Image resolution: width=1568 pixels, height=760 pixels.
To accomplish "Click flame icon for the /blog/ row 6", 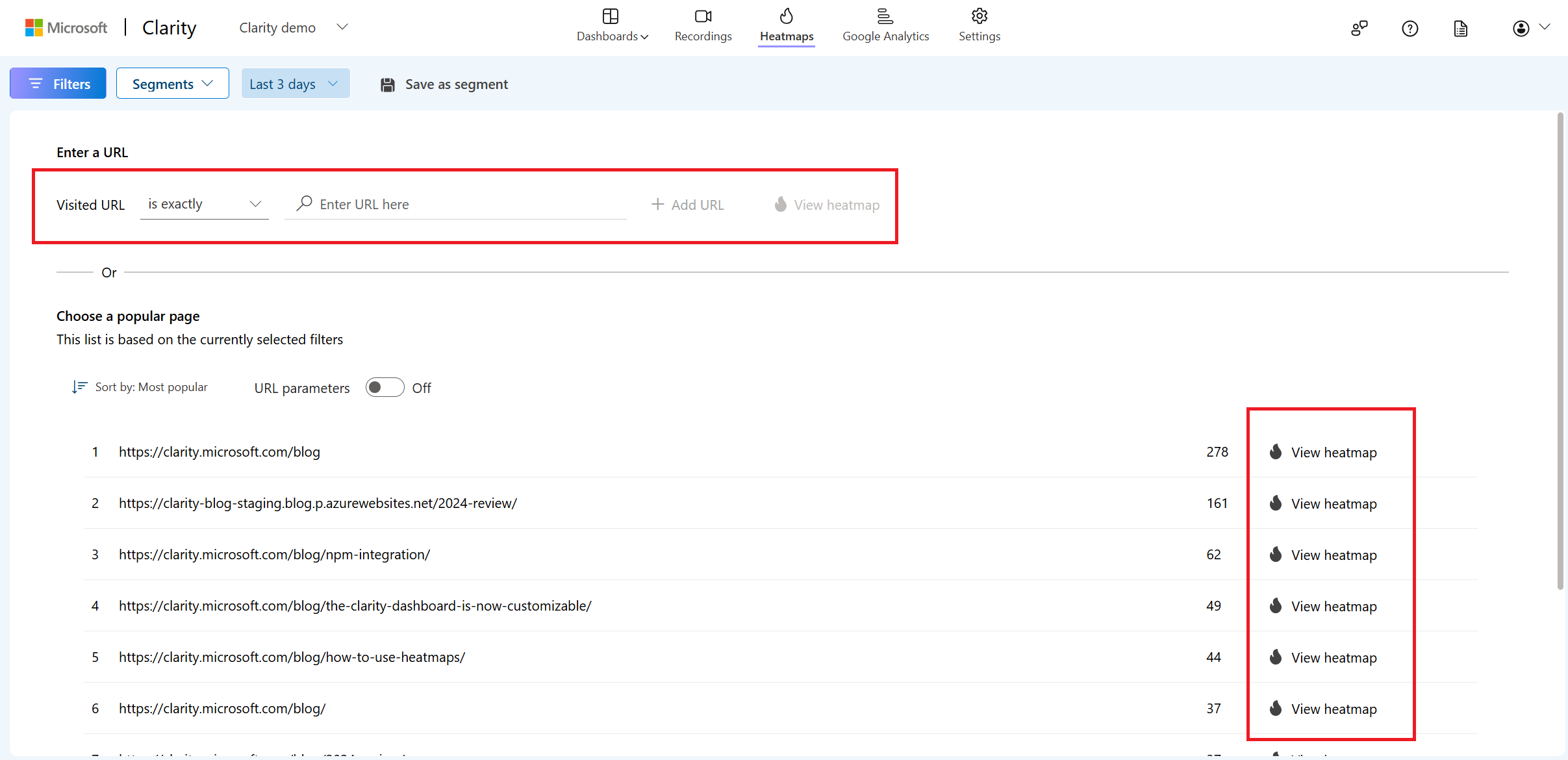I will tap(1276, 708).
